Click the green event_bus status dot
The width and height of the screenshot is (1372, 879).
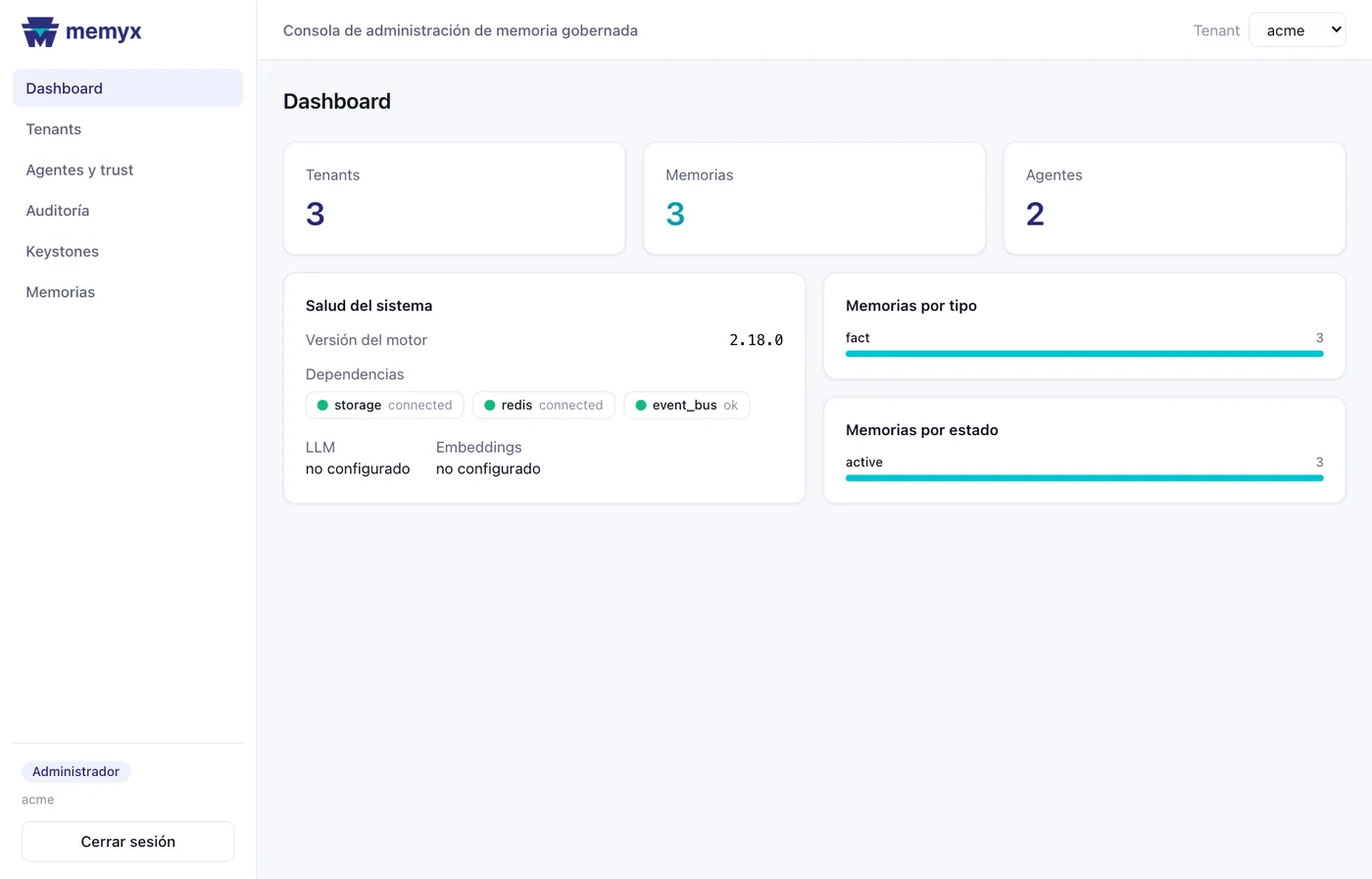pos(641,405)
